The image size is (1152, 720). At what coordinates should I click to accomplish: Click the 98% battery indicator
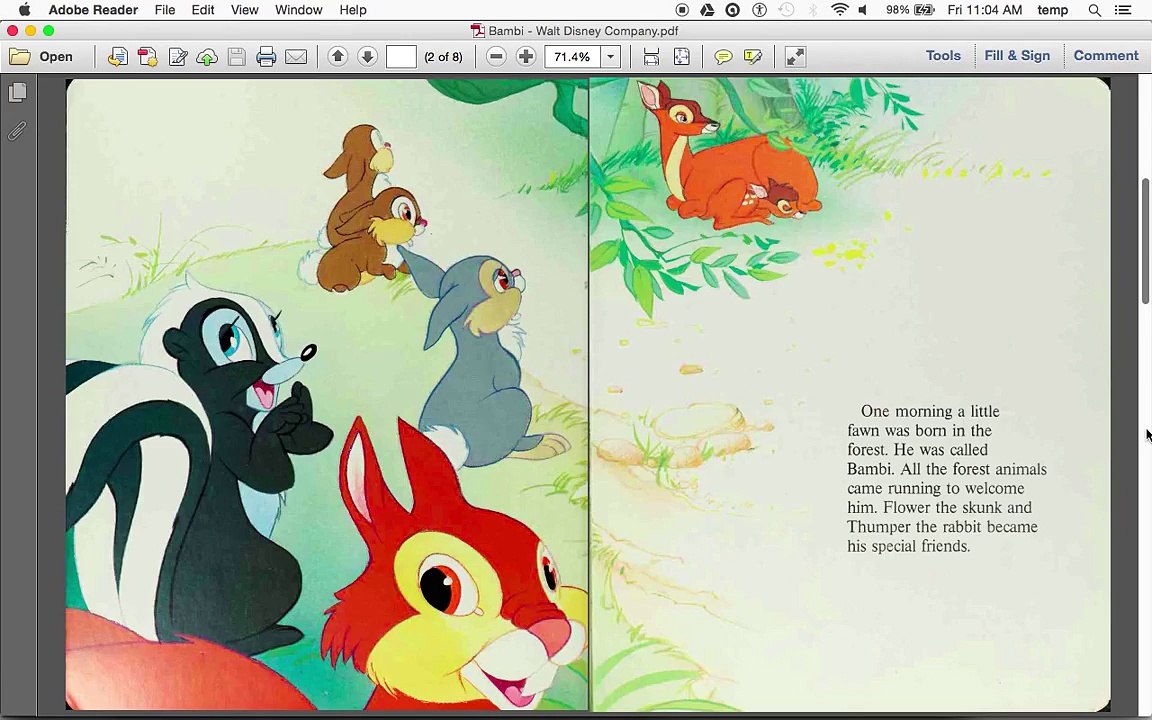click(910, 10)
